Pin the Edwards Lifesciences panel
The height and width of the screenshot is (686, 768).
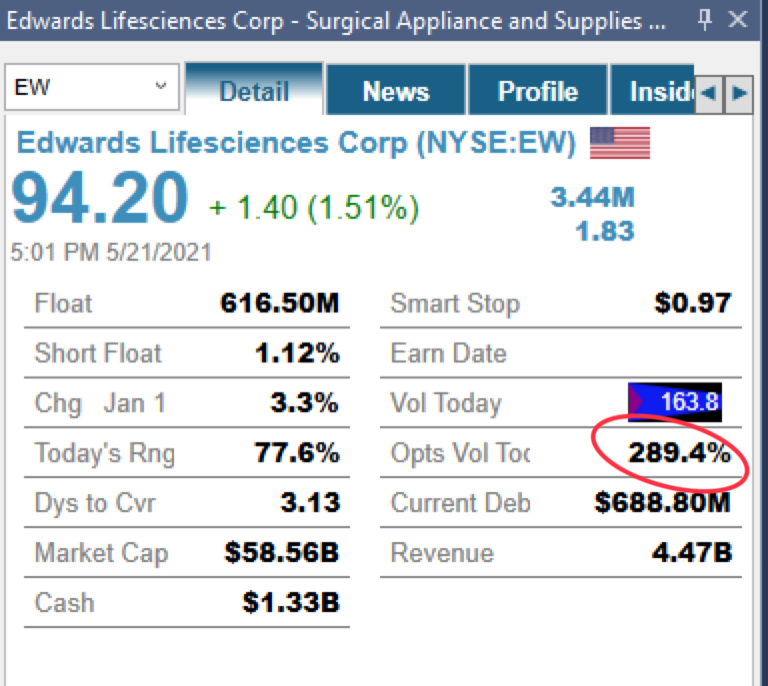(x=704, y=20)
